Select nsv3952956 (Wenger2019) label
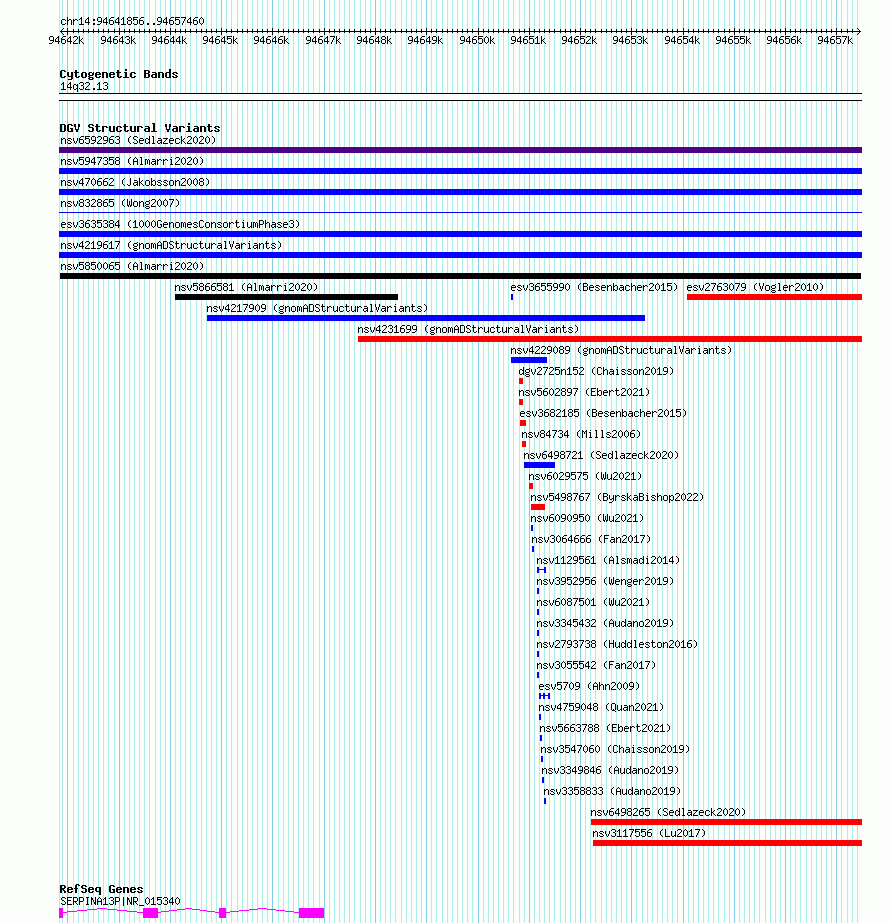Viewport: 890px width, 923px height. 605,581
